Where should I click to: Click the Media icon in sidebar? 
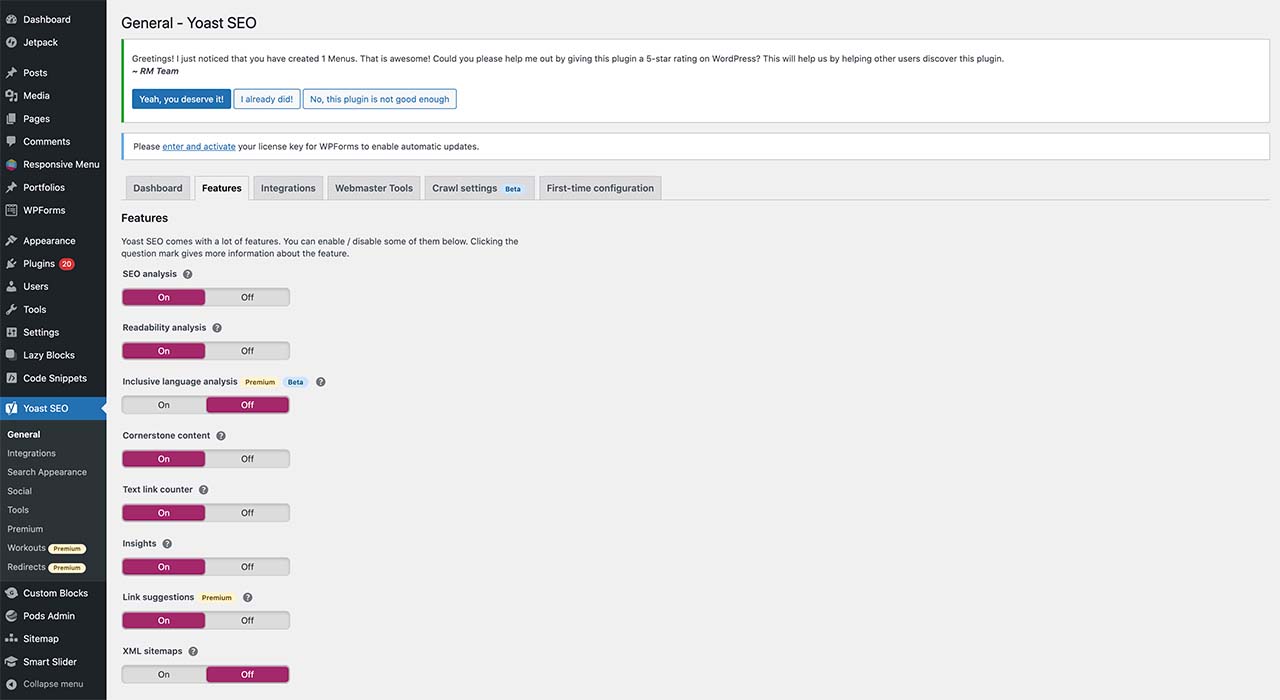(11, 96)
